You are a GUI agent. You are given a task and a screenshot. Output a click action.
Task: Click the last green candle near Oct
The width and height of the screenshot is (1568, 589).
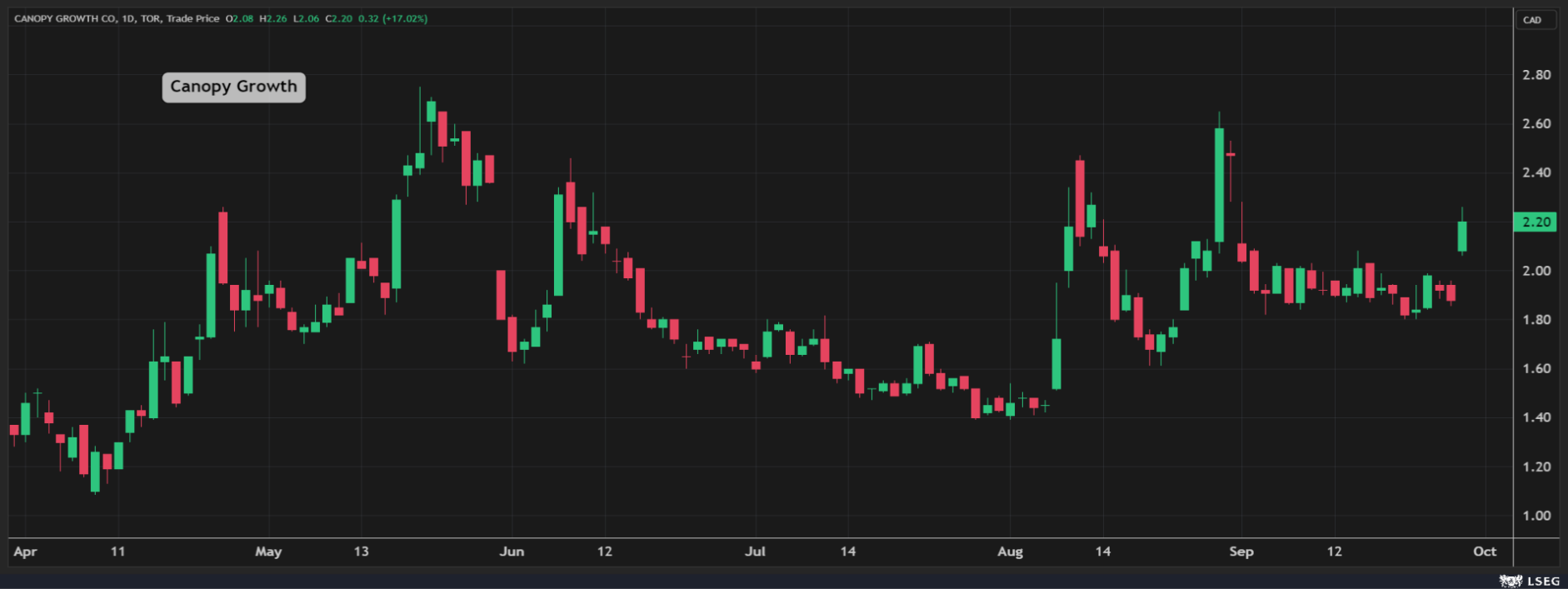[1461, 236]
